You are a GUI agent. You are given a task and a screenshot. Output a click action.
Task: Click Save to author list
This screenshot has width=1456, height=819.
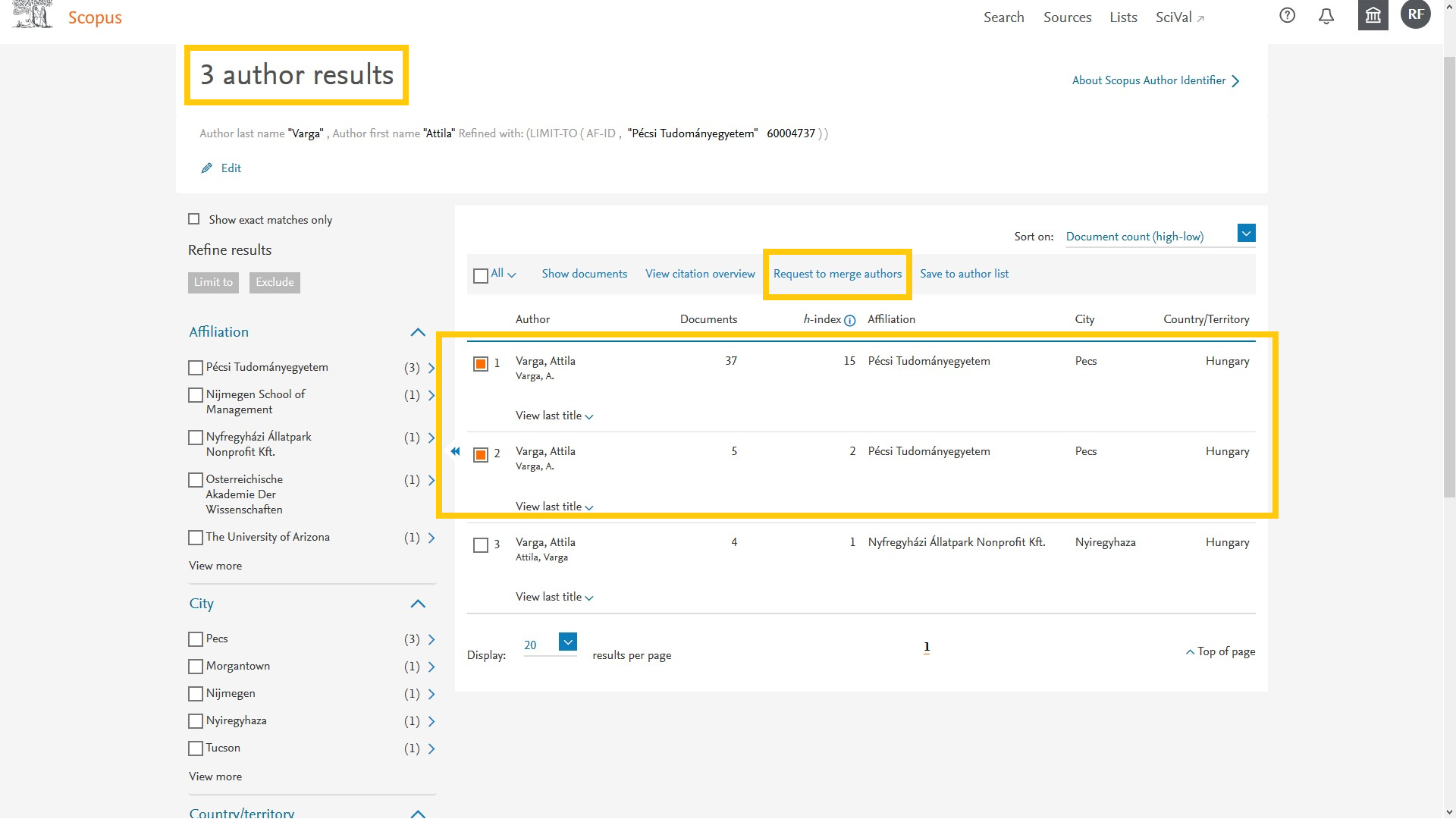pyautogui.click(x=964, y=274)
